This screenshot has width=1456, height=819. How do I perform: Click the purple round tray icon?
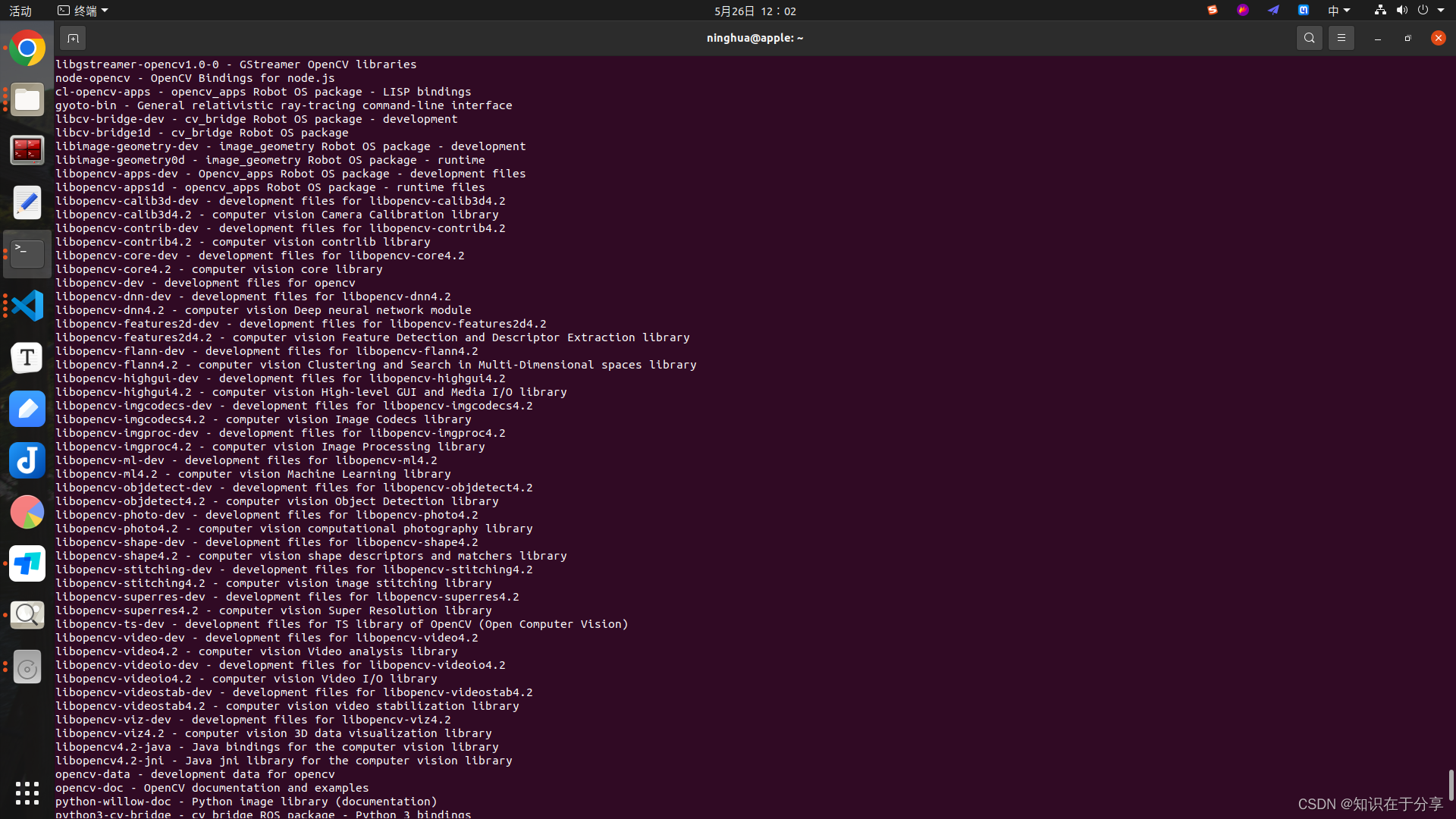1243,11
